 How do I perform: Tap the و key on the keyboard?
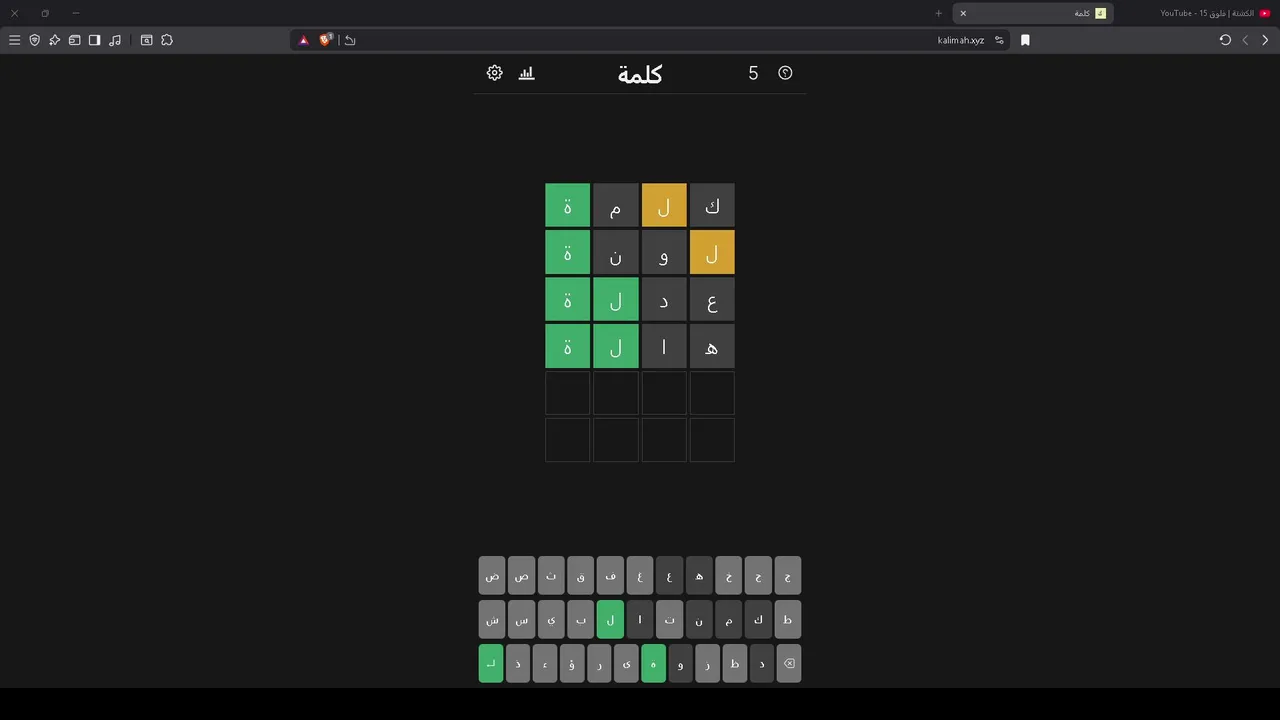(x=681, y=663)
